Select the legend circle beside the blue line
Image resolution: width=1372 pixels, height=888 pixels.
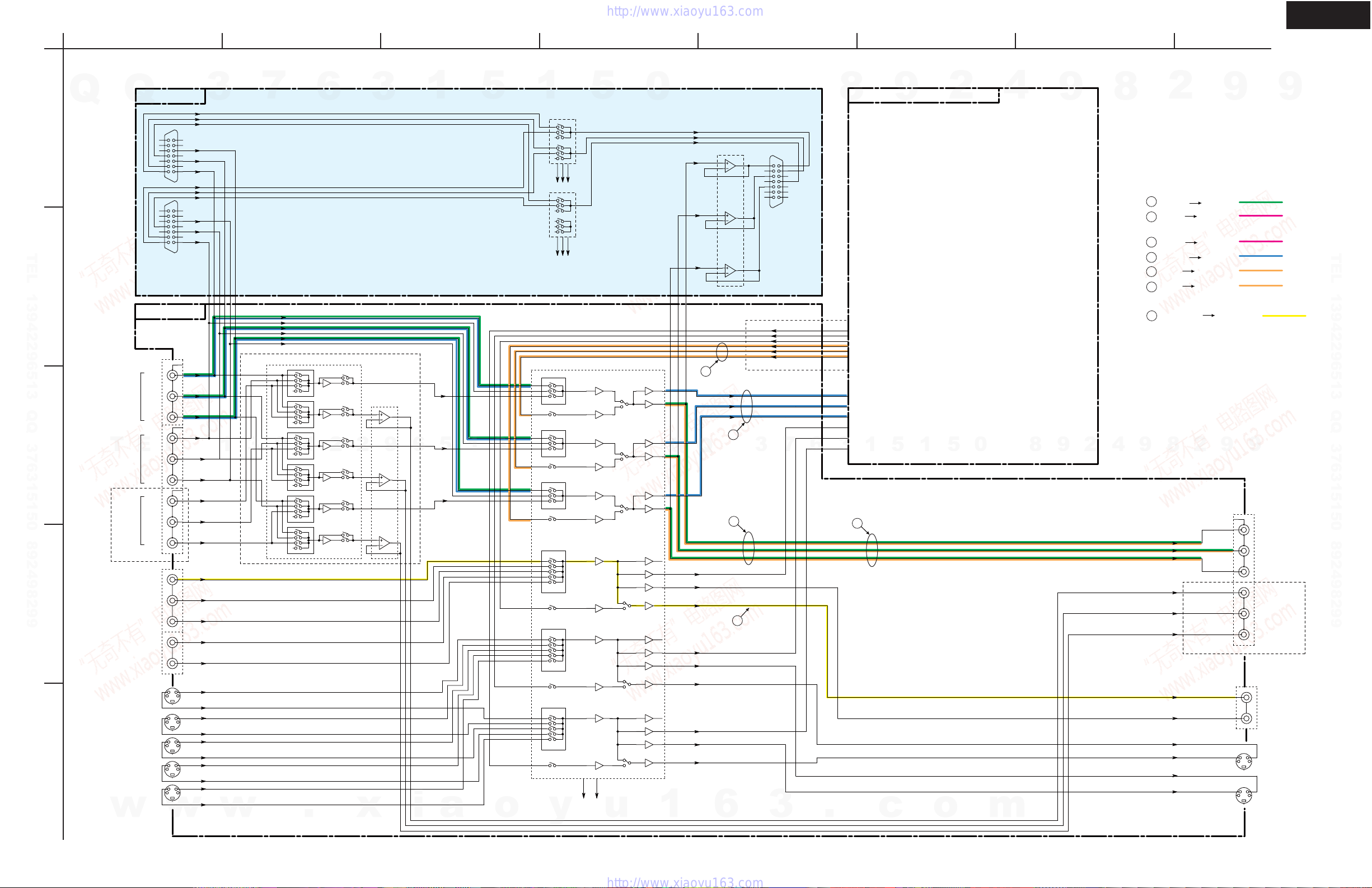point(1151,257)
